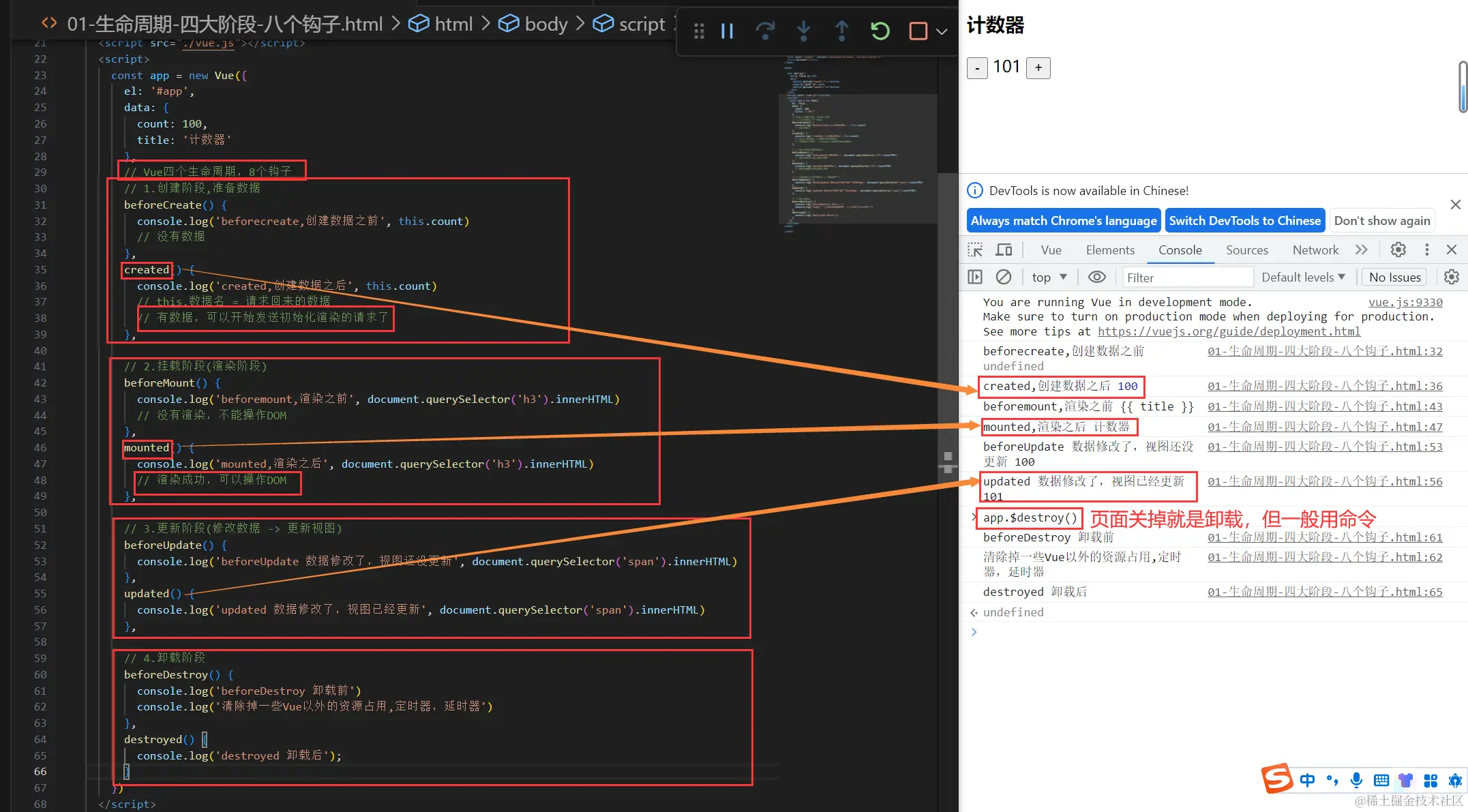This screenshot has width=1468, height=812.
Task: Increase counter with the plus button
Action: [x=1038, y=67]
